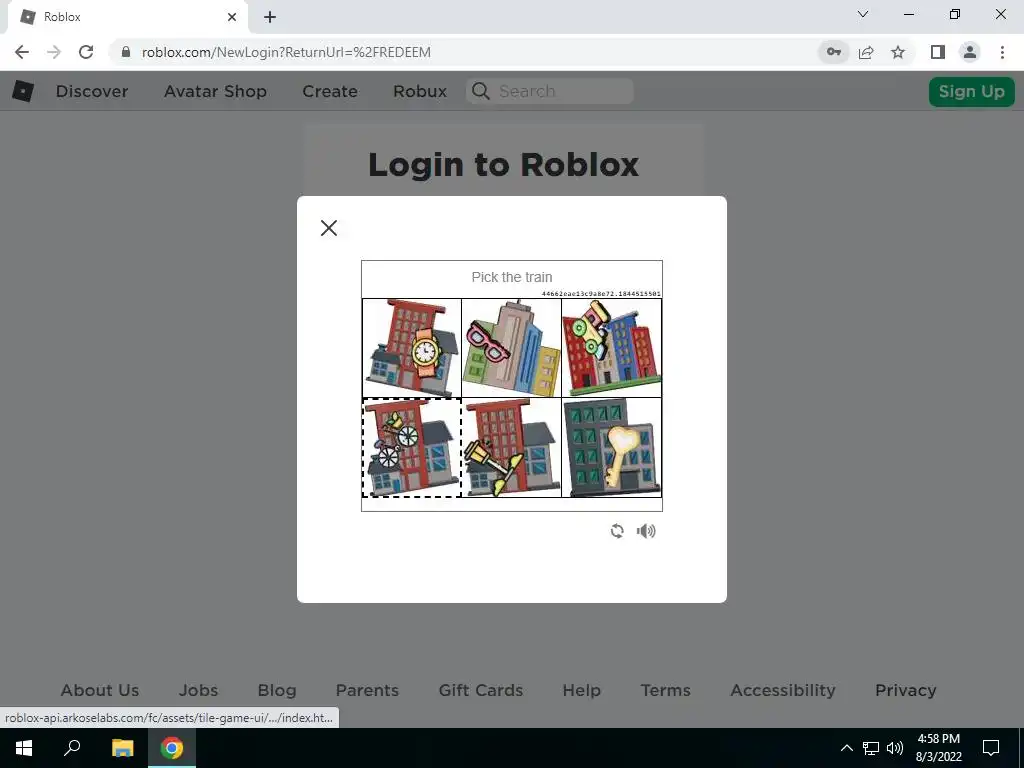Image resolution: width=1024 pixels, height=768 pixels.
Task: Close the Roblox browser tab
Action: point(232,17)
